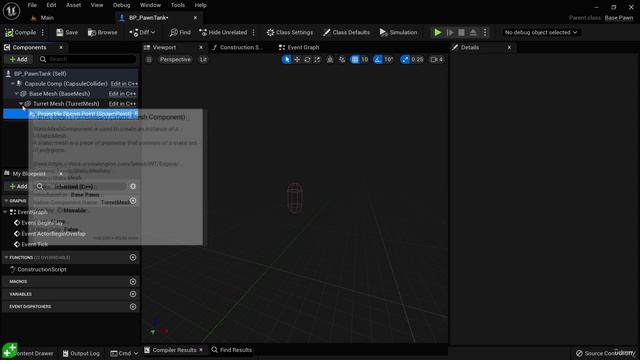This screenshot has width=640, height=360.
Task: Open Edit in C++ for Turret Mesh
Action: tap(122, 104)
